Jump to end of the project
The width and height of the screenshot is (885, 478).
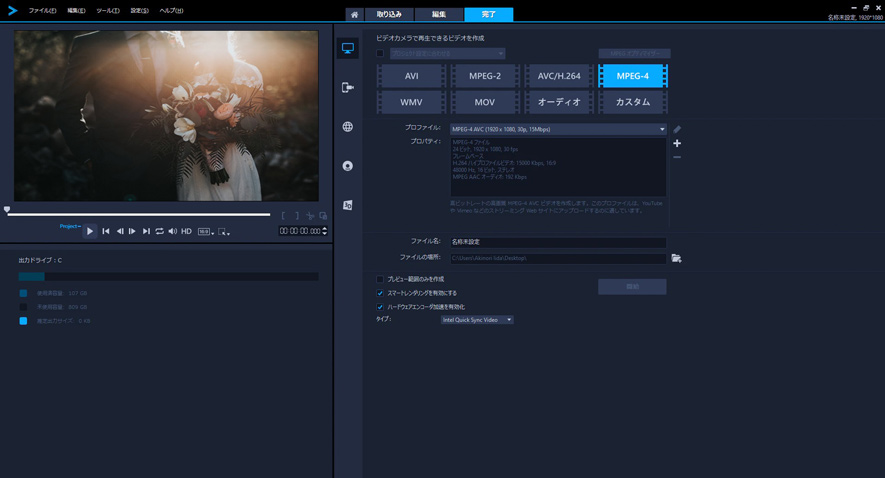click(146, 231)
